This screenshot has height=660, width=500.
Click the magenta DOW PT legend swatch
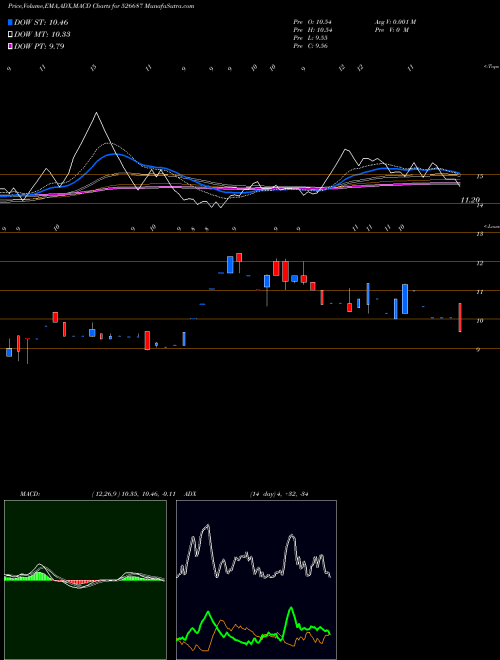pyautogui.click(x=10, y=46)
